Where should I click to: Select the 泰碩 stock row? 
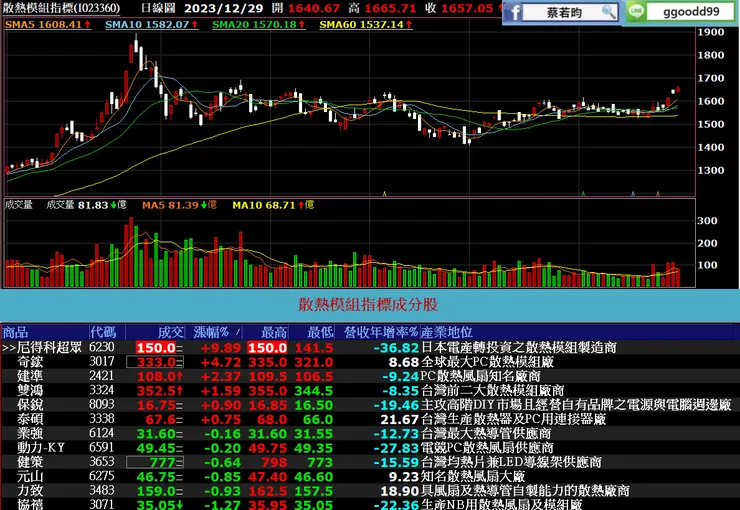click(370, 419)
